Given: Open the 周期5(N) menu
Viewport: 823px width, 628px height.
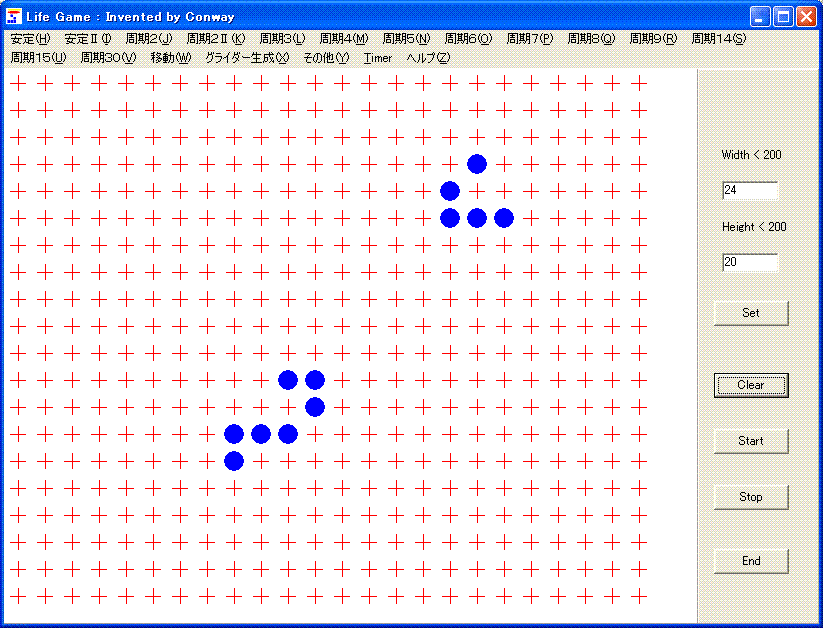Looking at the screenshot, I should tap(406, 38).
